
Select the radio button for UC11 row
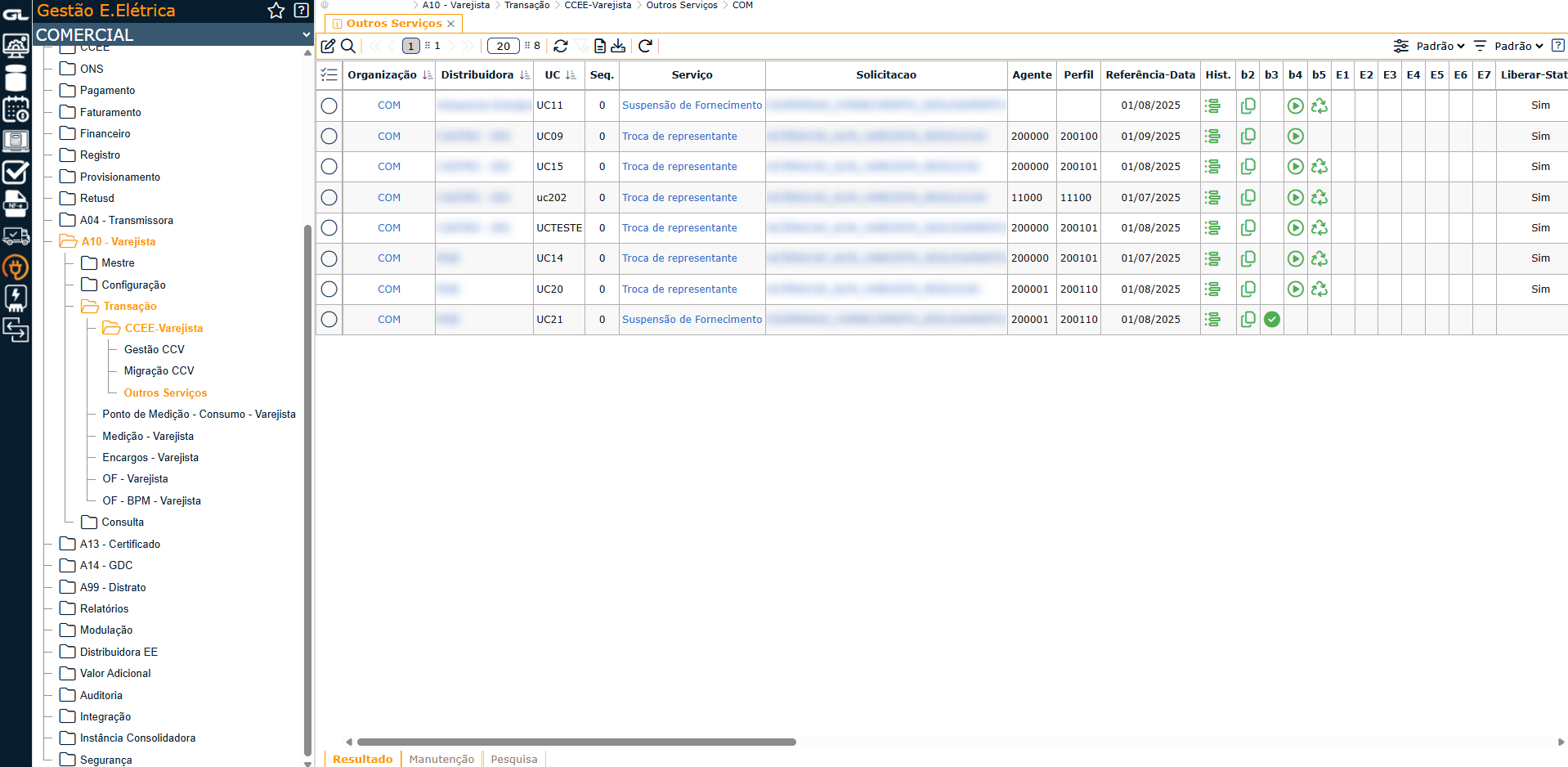click(329, 105)
